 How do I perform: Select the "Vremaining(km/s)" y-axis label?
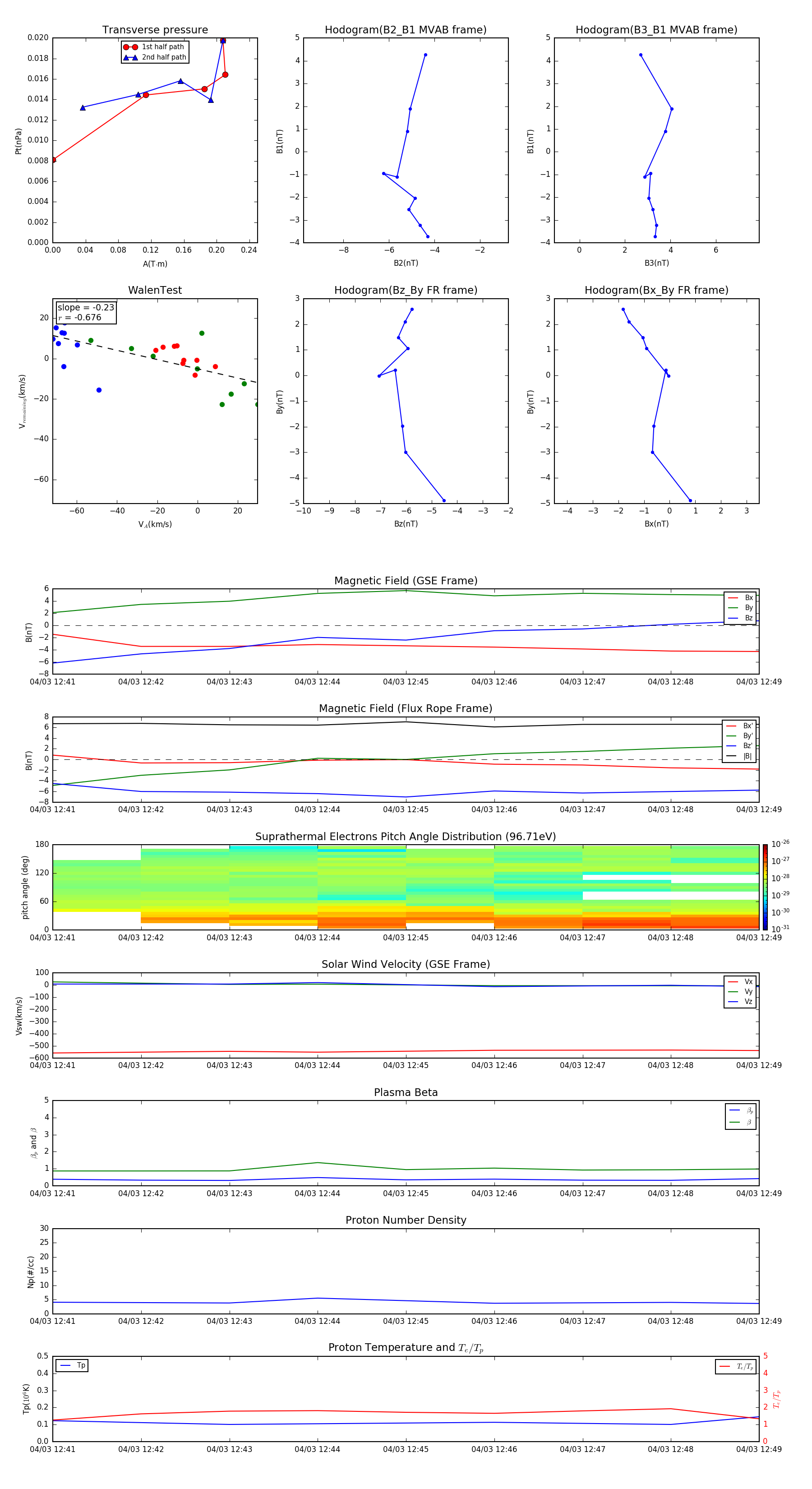coord(22,401)
